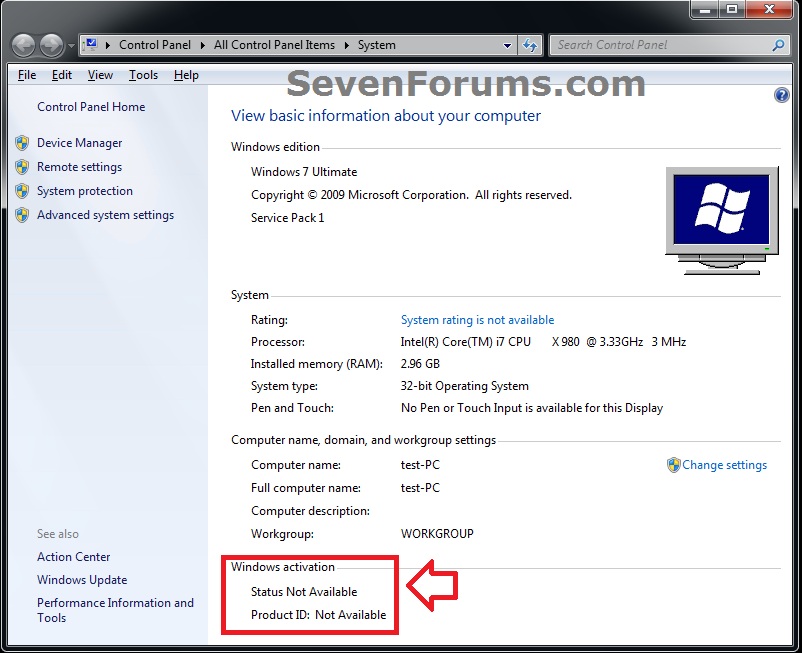Screen dimensions: 802x653
Task: Click 32-bit Operating System text
Action: click(464, 386)
